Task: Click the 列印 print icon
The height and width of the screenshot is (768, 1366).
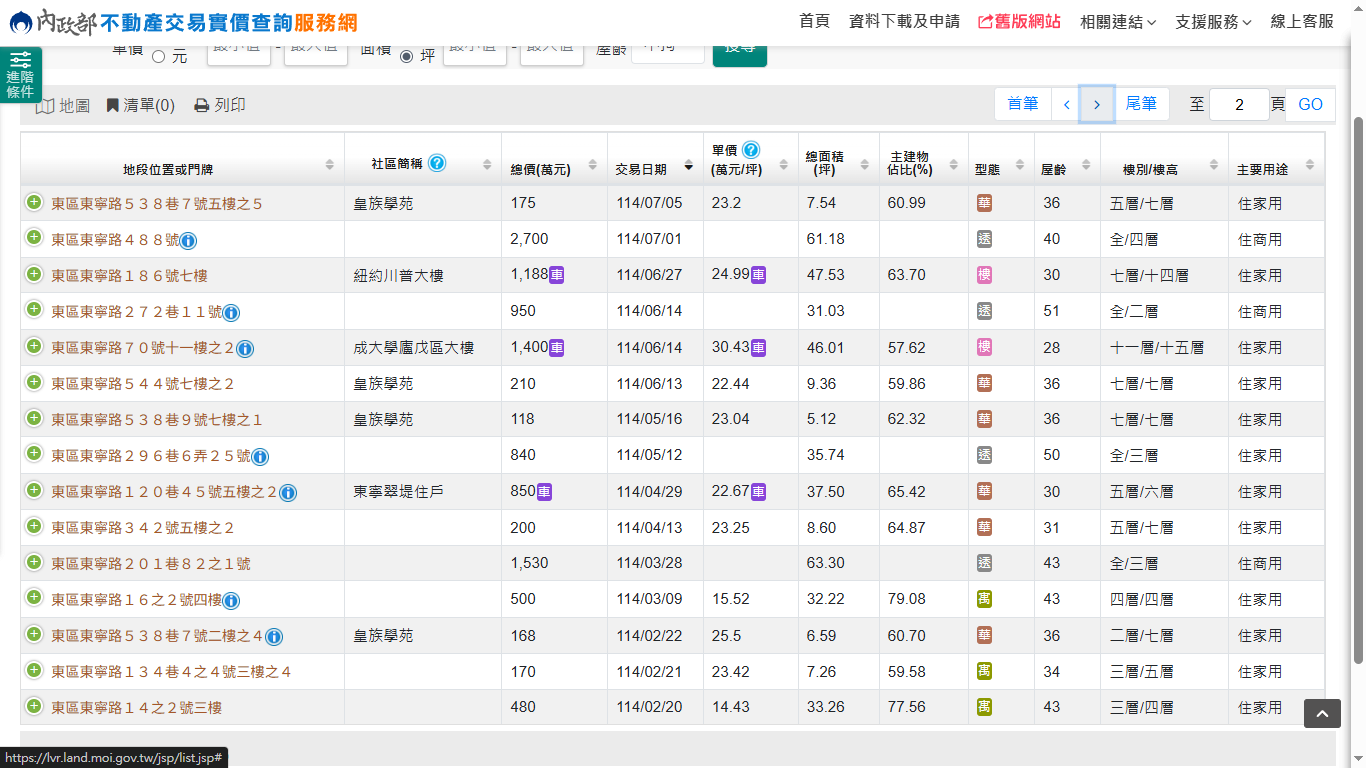Action: click(201, 106)
